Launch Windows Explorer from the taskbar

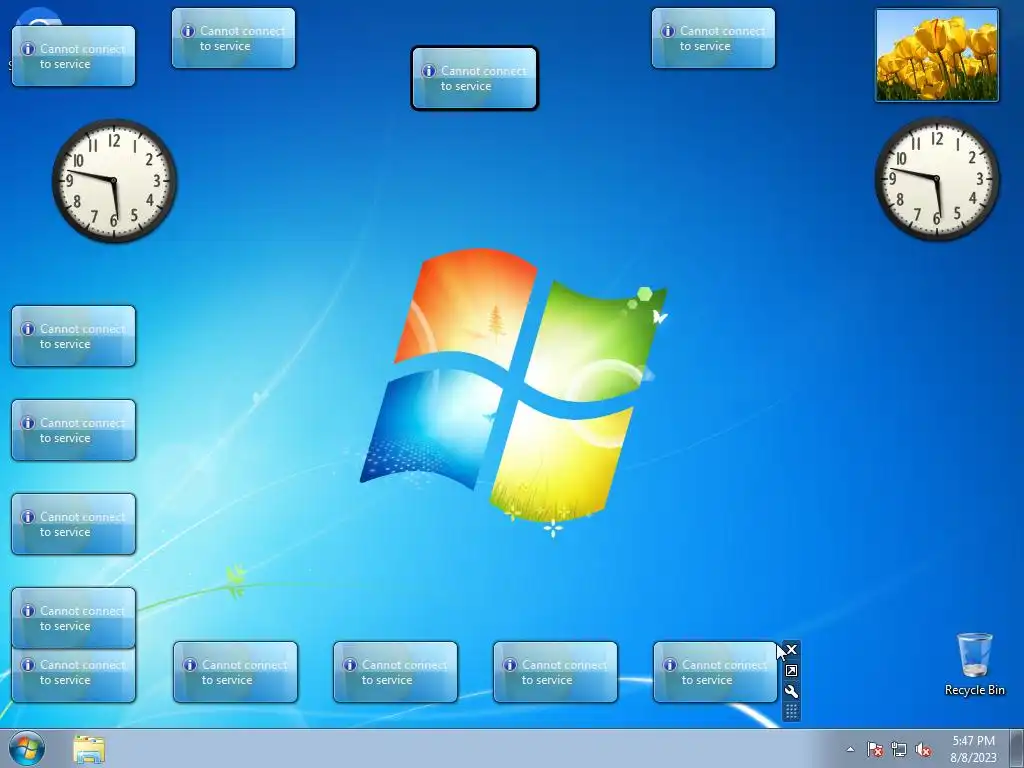coord(89,749)
